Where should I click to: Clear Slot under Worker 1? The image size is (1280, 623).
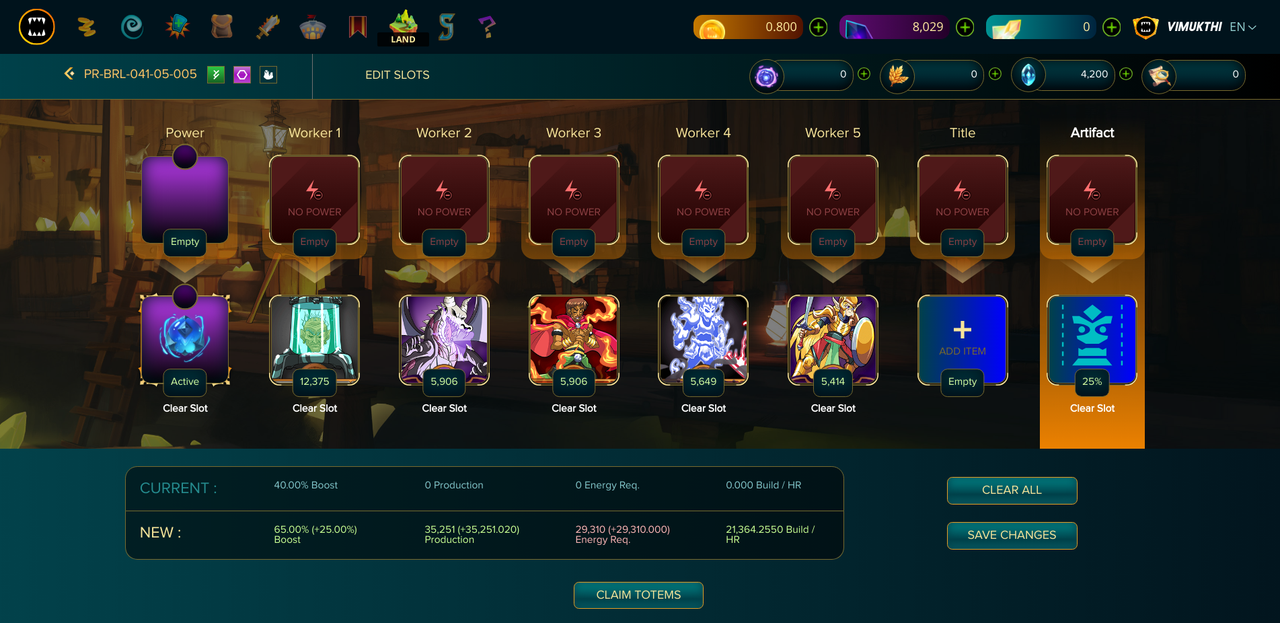tap(314, 408)
